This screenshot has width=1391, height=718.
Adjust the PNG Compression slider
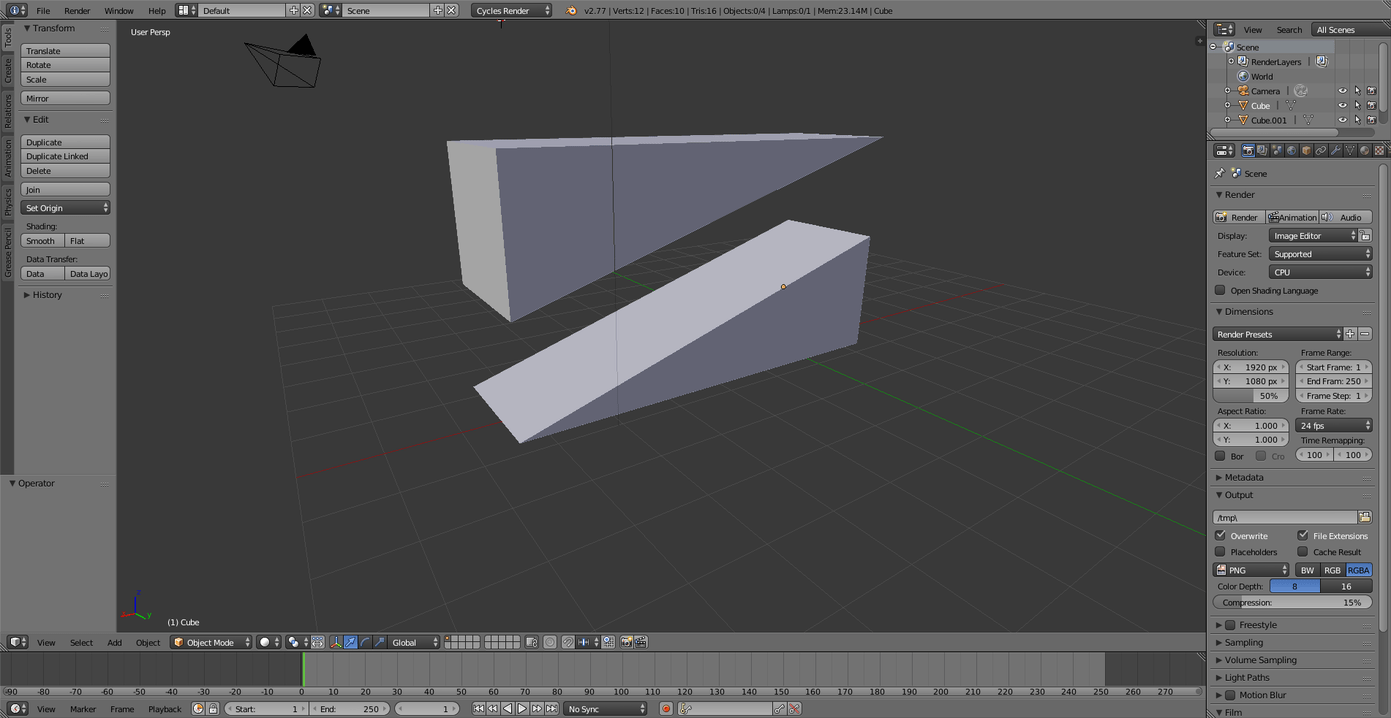point(1291,603)
